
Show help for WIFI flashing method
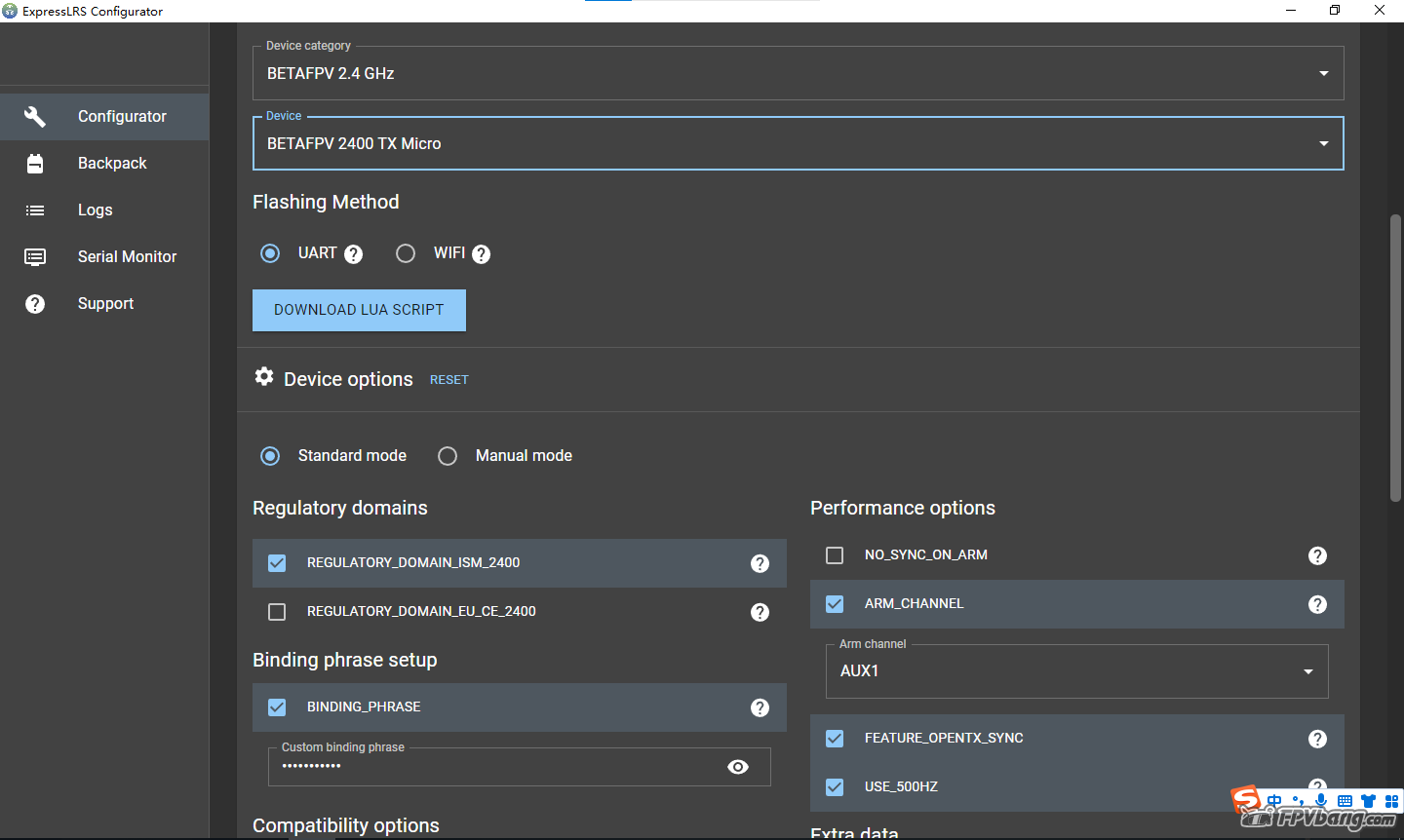(482, 254)
